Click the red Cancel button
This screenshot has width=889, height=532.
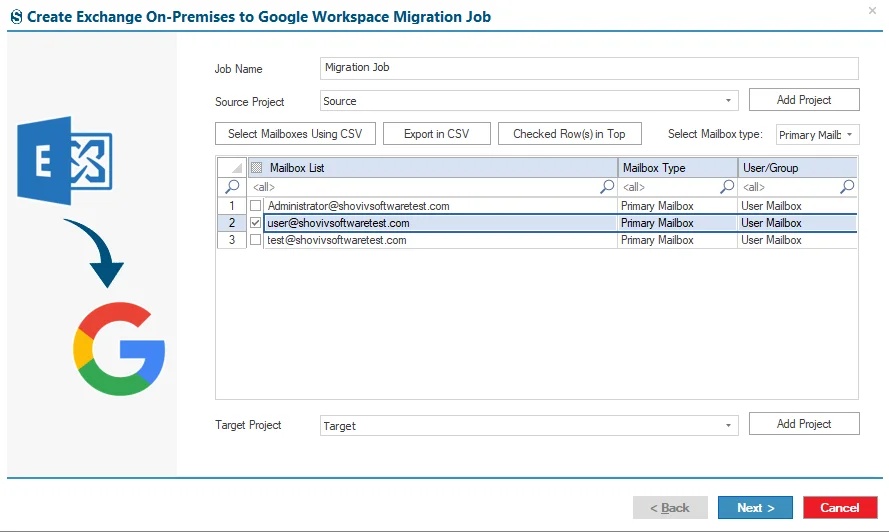point(840,508)
